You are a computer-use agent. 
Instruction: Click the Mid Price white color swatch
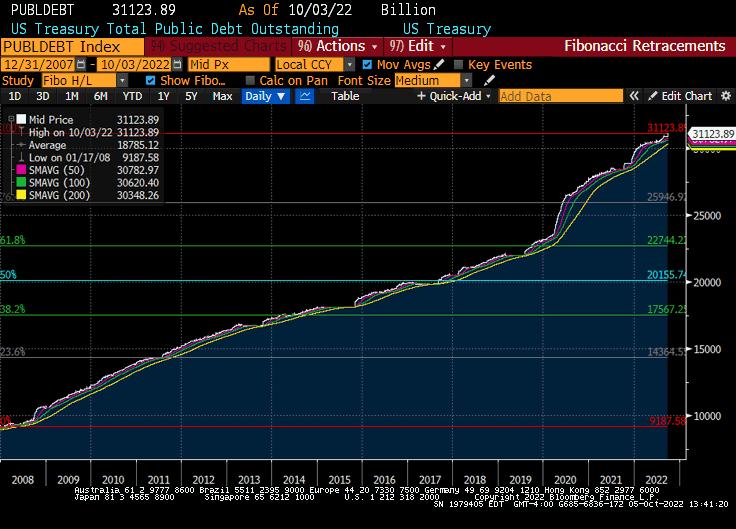[21, 119]
